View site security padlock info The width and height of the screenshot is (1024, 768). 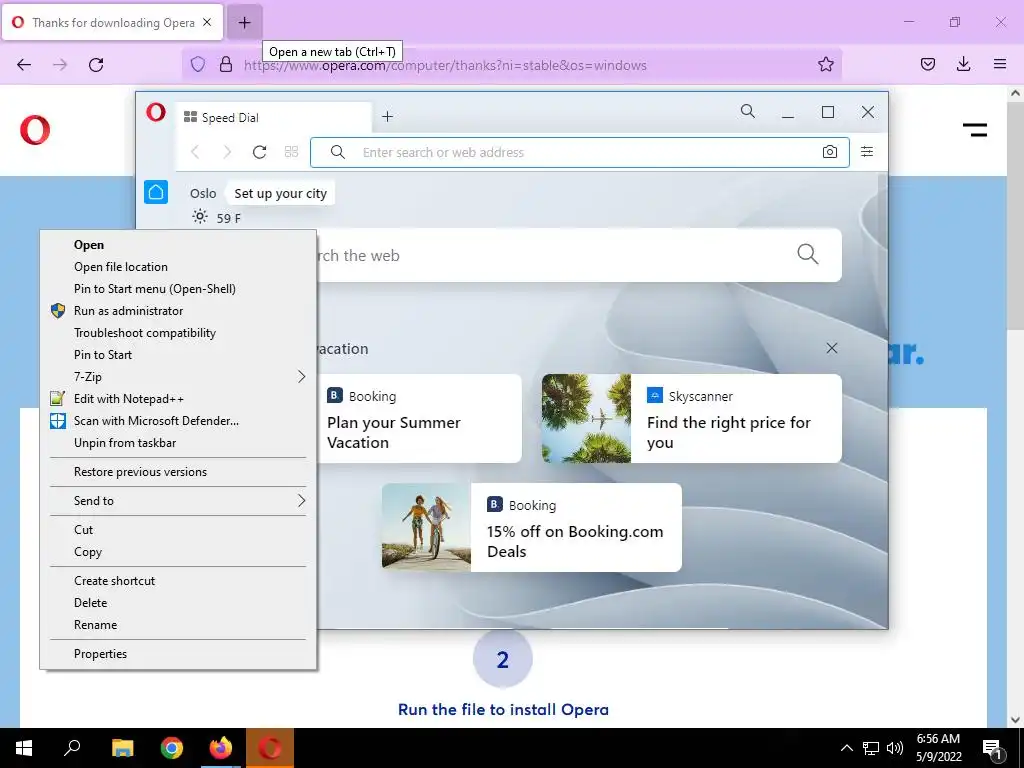click(x=226, y=65)
